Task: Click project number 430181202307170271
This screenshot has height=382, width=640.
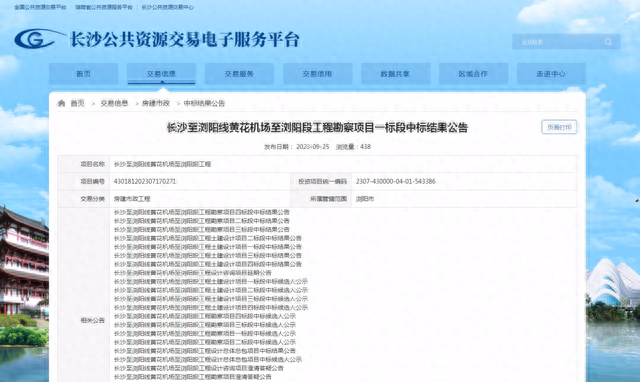Action: tap(144, 181)
